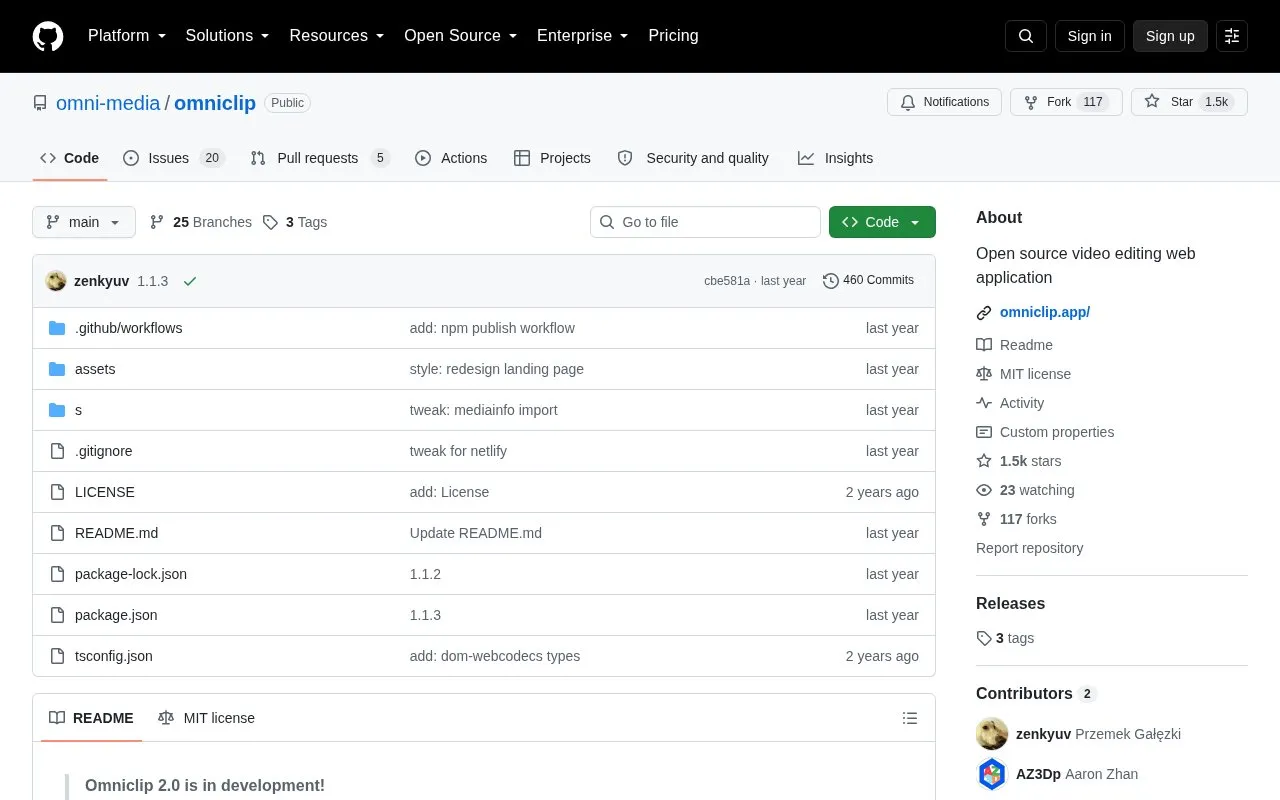1280x800 pixels.
Task: Open the README.md file
Action: [x=116, y=533]
